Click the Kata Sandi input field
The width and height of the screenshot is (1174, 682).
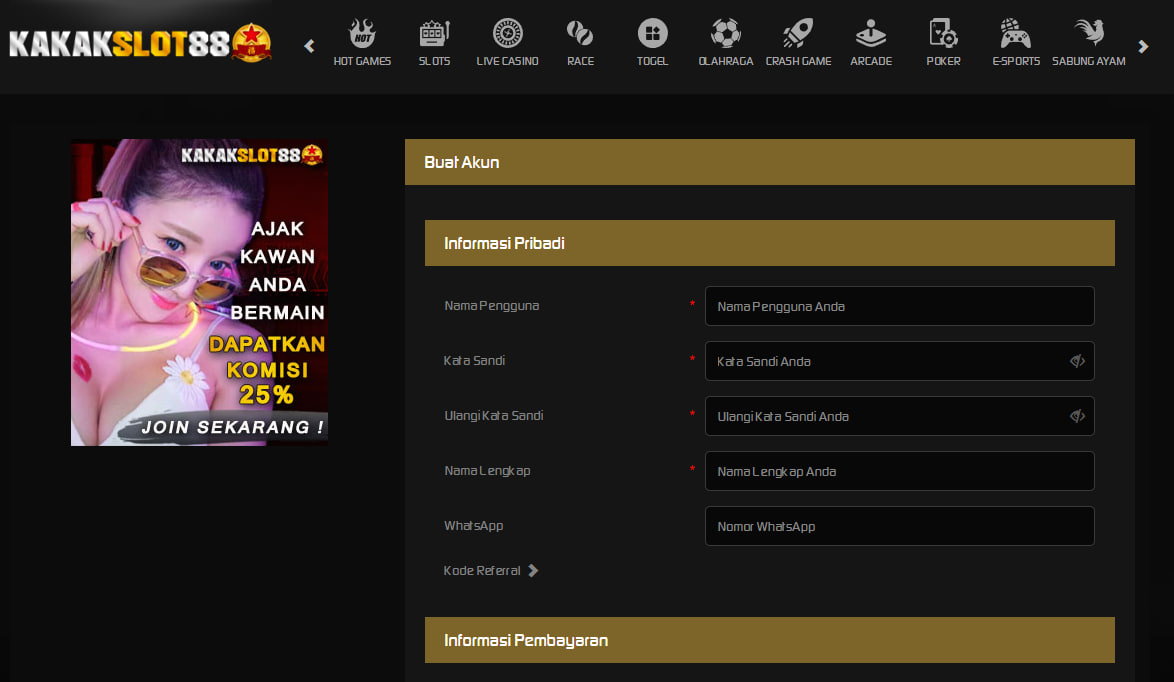(x=899, y=361)
